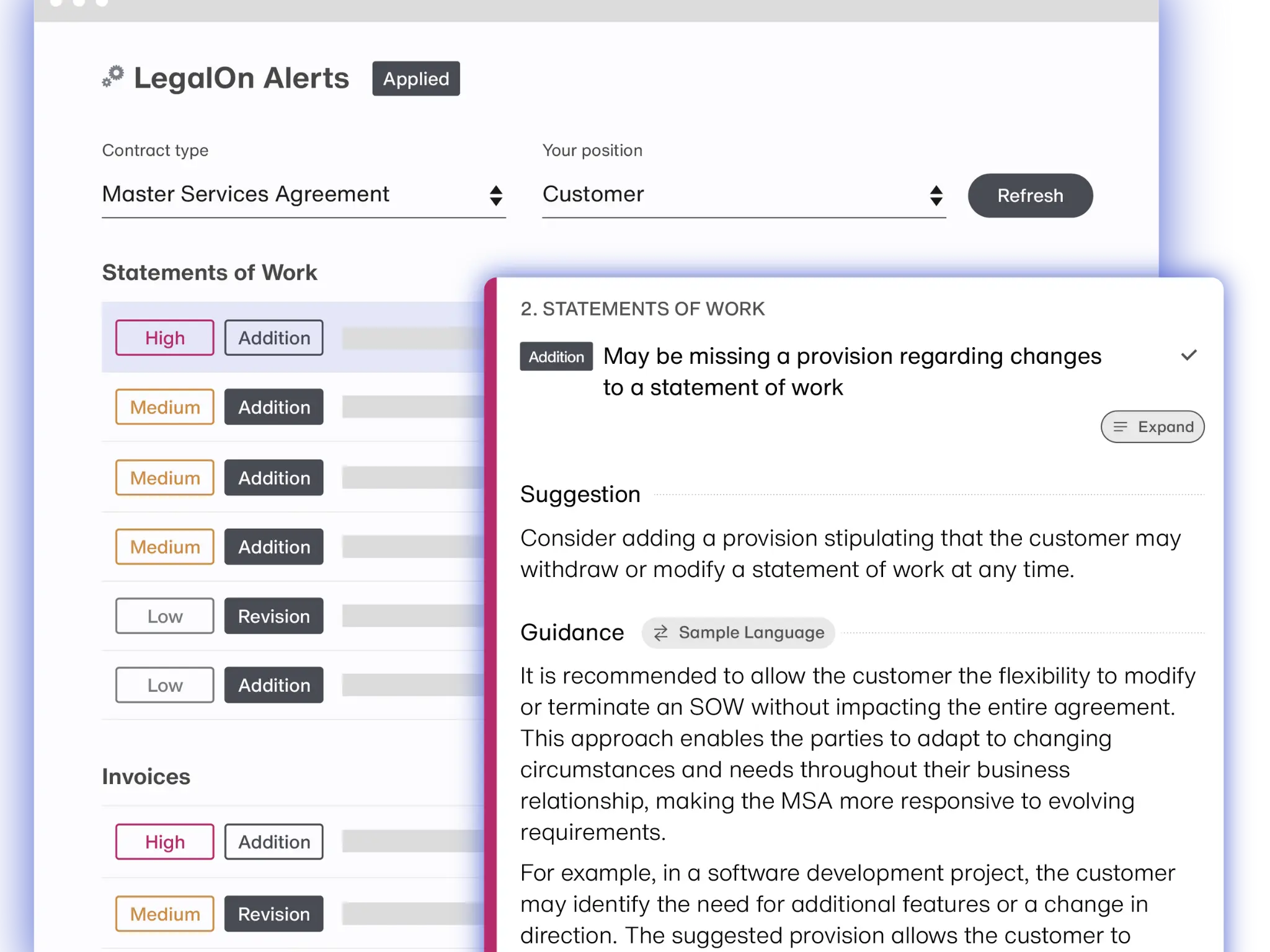The width and height of the screenshot is (1270, 952).
Task: Click the Medium tag under Invoices
Action: (165, 914)
